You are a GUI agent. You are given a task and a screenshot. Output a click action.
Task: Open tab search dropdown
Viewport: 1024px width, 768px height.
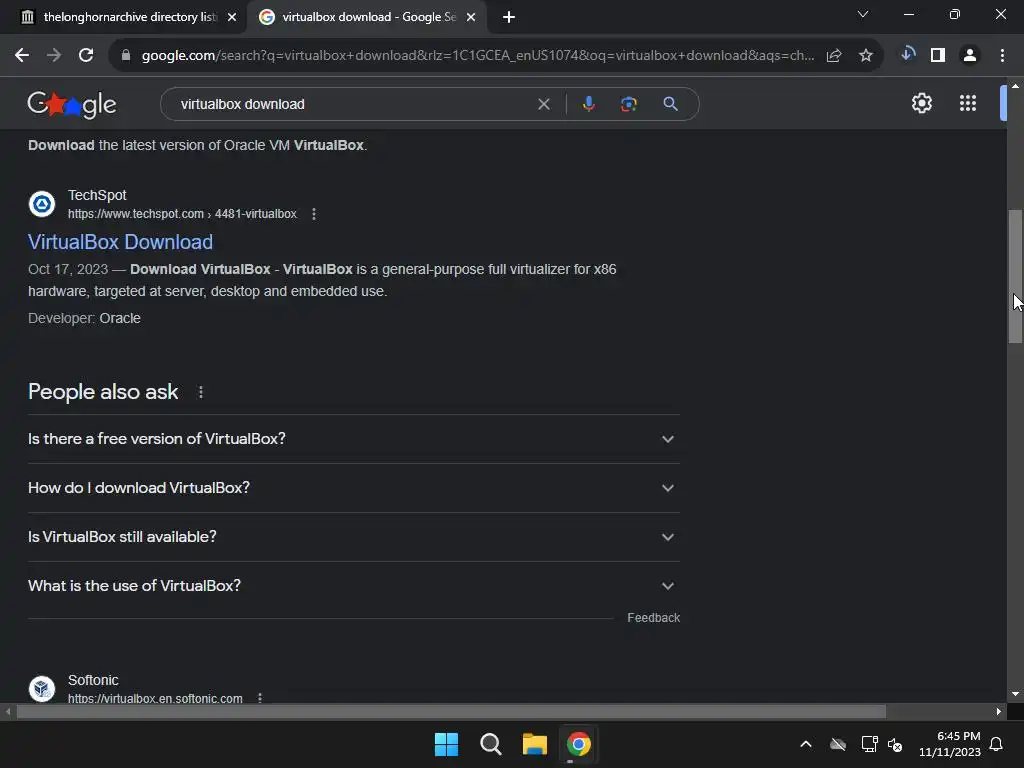point(863,14)
